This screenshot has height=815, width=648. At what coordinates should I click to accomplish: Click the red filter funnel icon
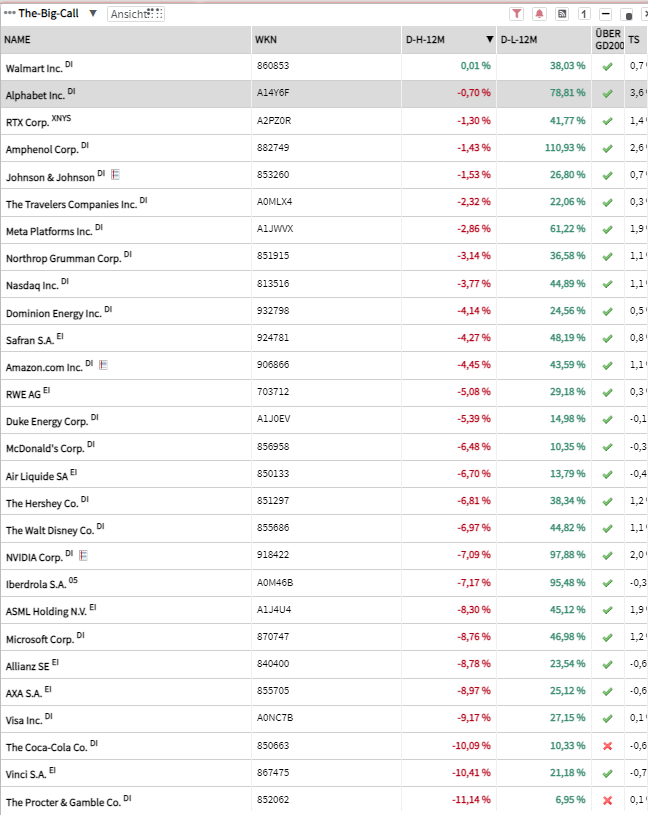(517, 14)
